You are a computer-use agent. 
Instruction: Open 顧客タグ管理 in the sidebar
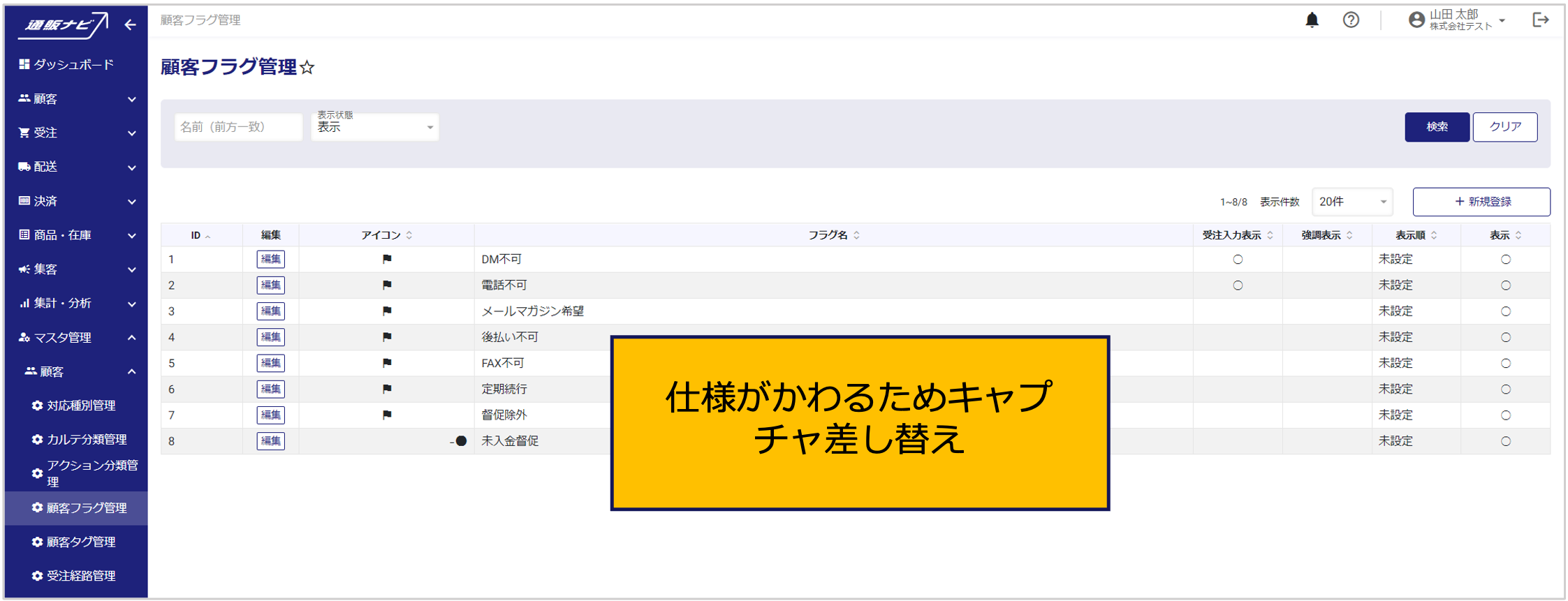[x=81, y=542]
